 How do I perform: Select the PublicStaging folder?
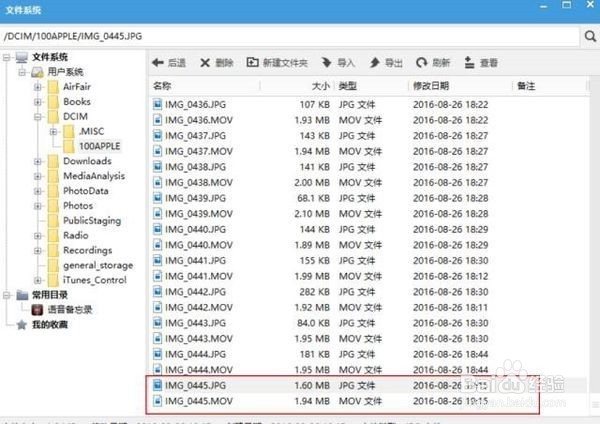[92, 221]
